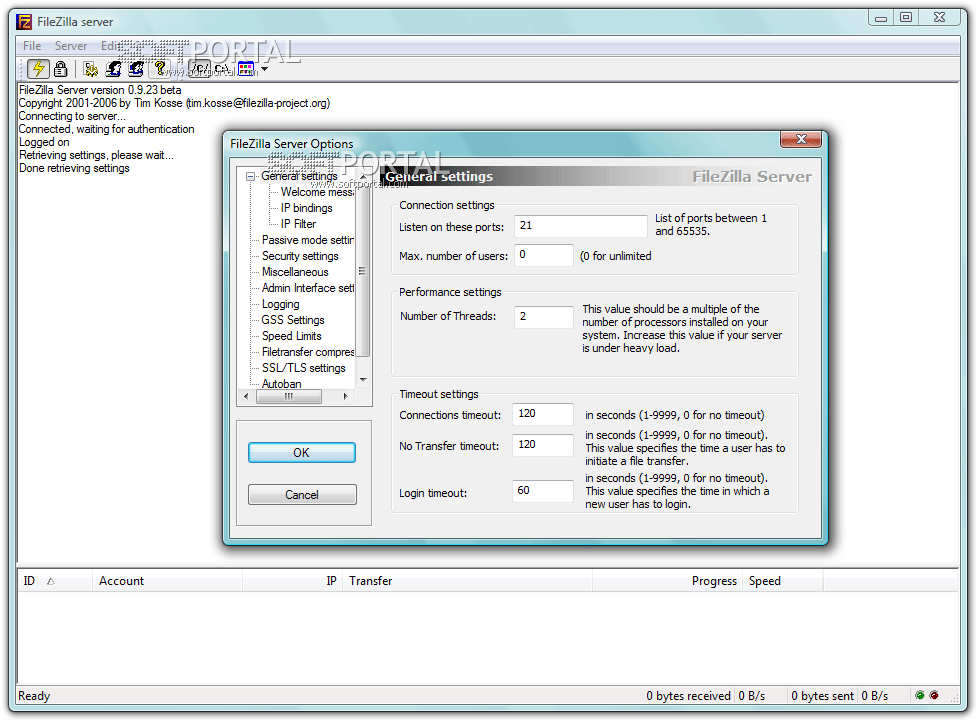Viewport: 978px width, 724px height.
Task: Click tree horizontal scrollbar right arrow
Action: (x=346, y=396)
